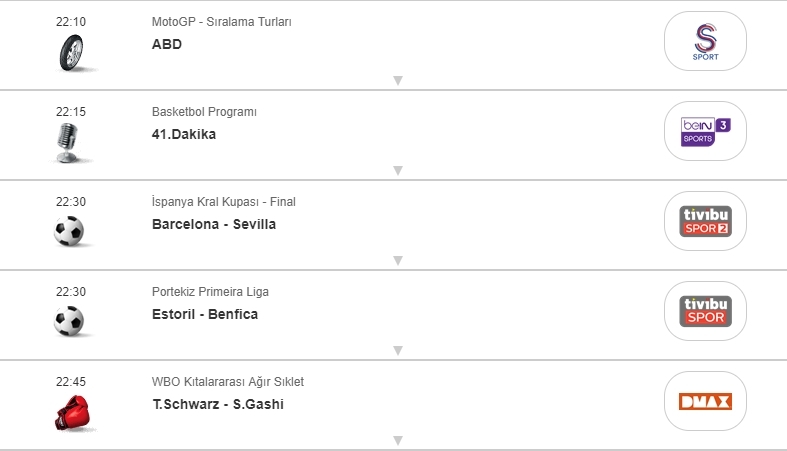Expand the 41.Dakika row details arrow
The height and width of the screenshot is (451, 787).
(x=397, y=171)
